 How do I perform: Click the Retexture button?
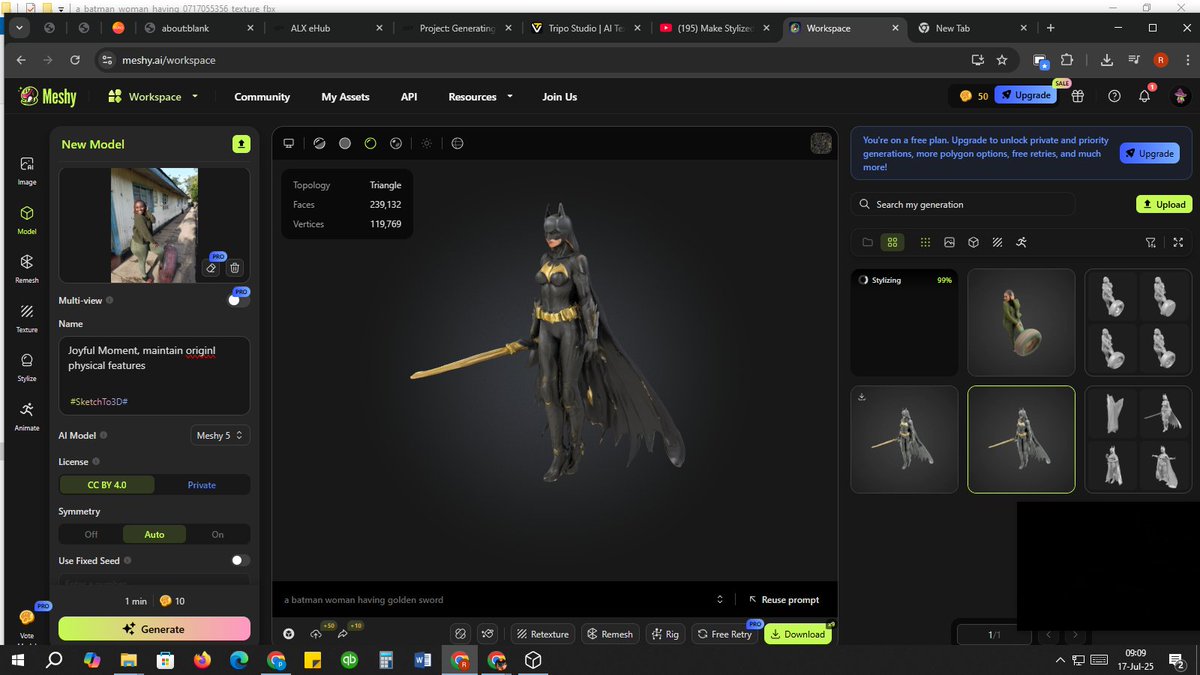[x=542, y=634]
